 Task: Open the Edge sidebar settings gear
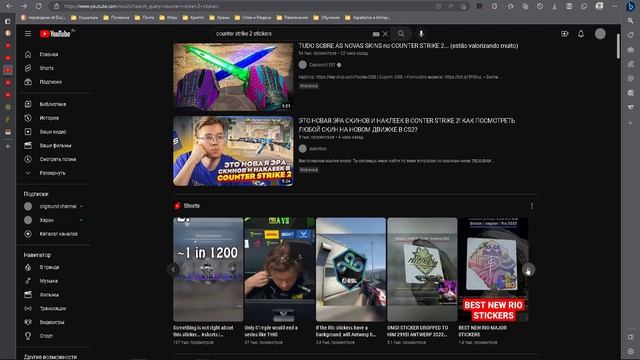click(631, 351)
